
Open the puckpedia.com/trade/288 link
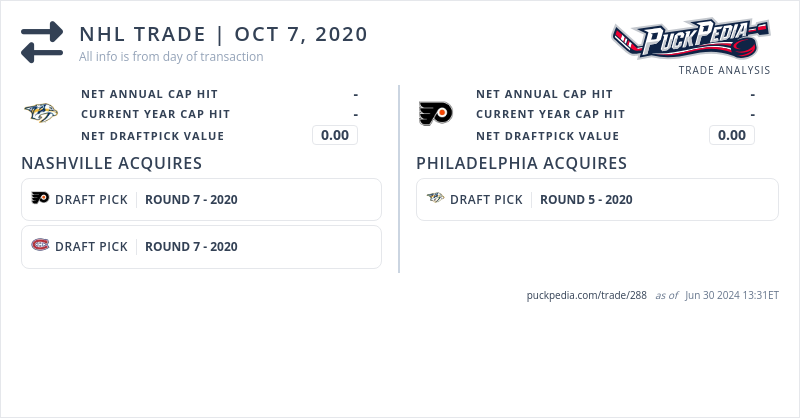pyautogui.click(x=586, y=296)
